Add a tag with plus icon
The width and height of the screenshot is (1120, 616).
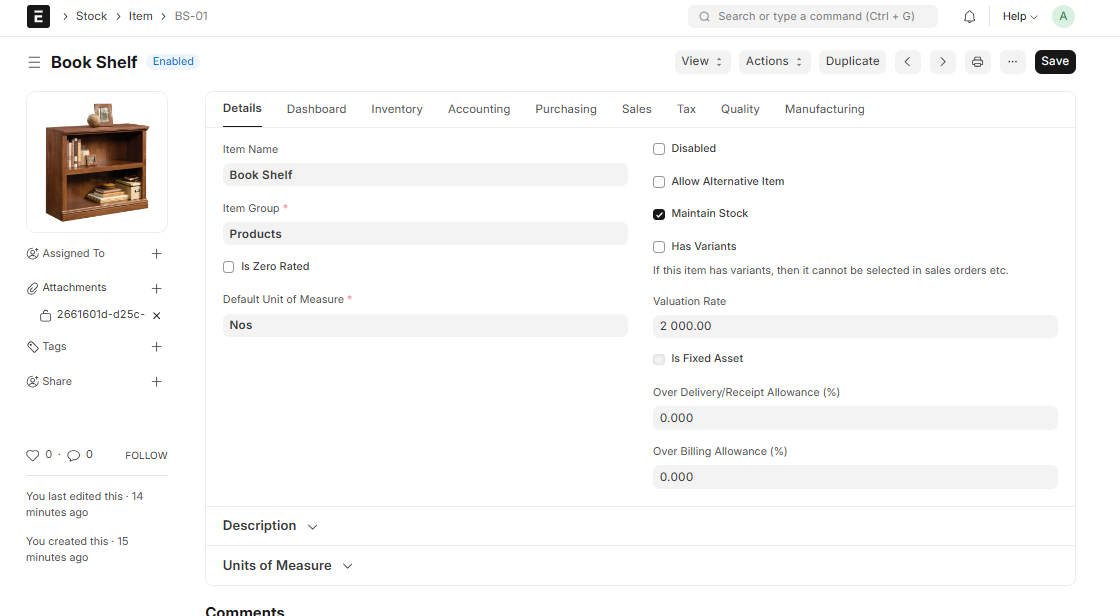click(156, 347)
